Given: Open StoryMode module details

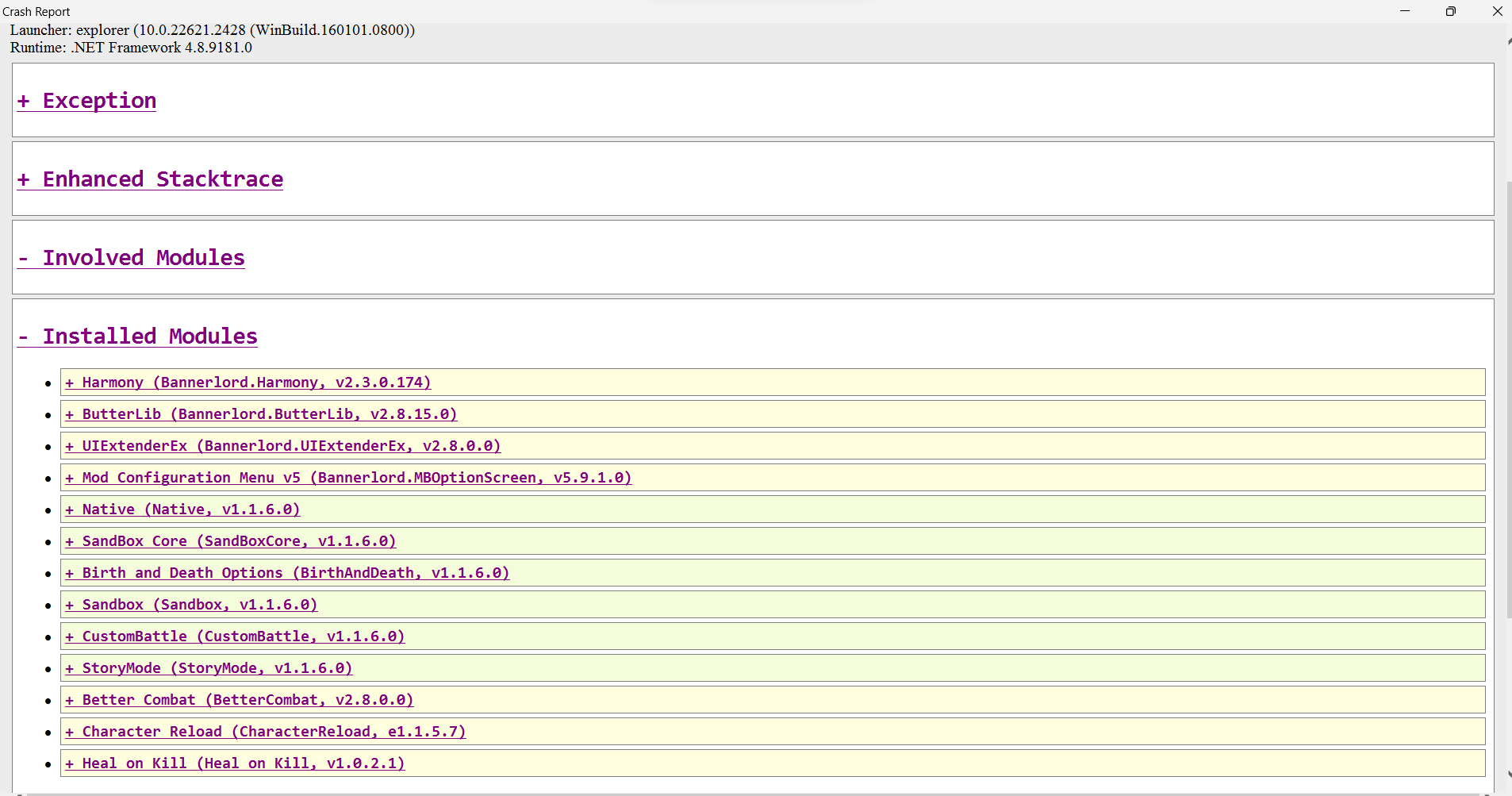Looking at the screenshot, I should coord(209,668).
